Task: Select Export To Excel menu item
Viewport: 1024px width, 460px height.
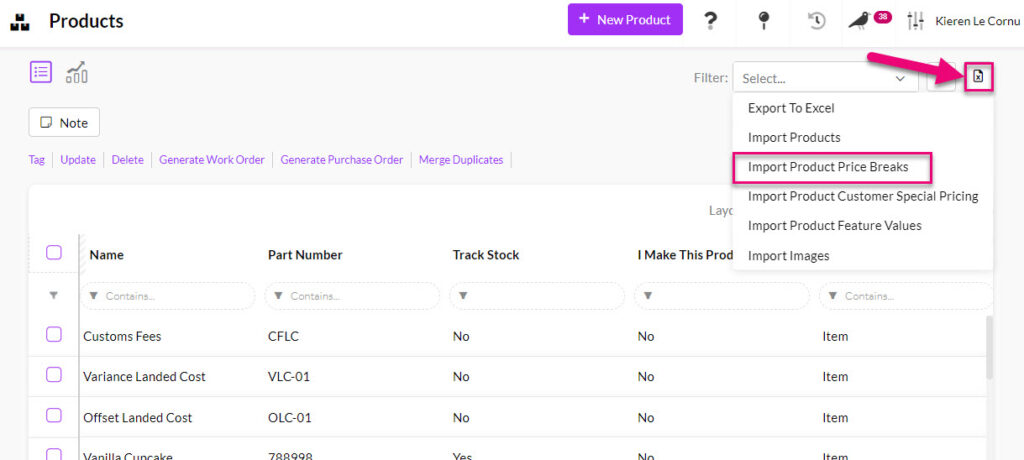Action: click(791, 108)
